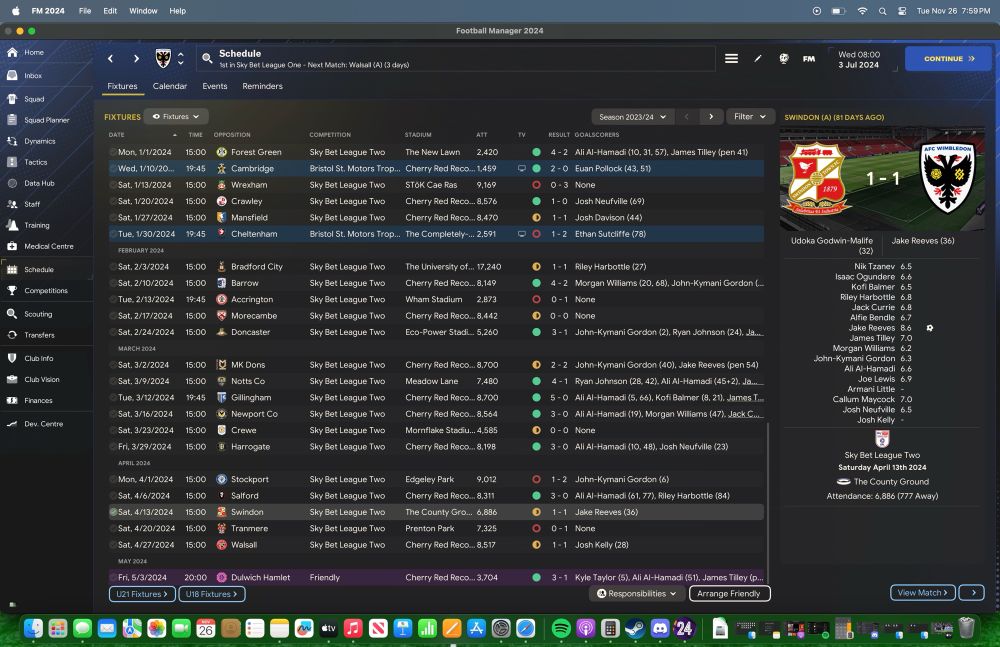Screen dimensions: 1000x647
Task: Click Arrange Friendly button
Action: pos(730,594)
